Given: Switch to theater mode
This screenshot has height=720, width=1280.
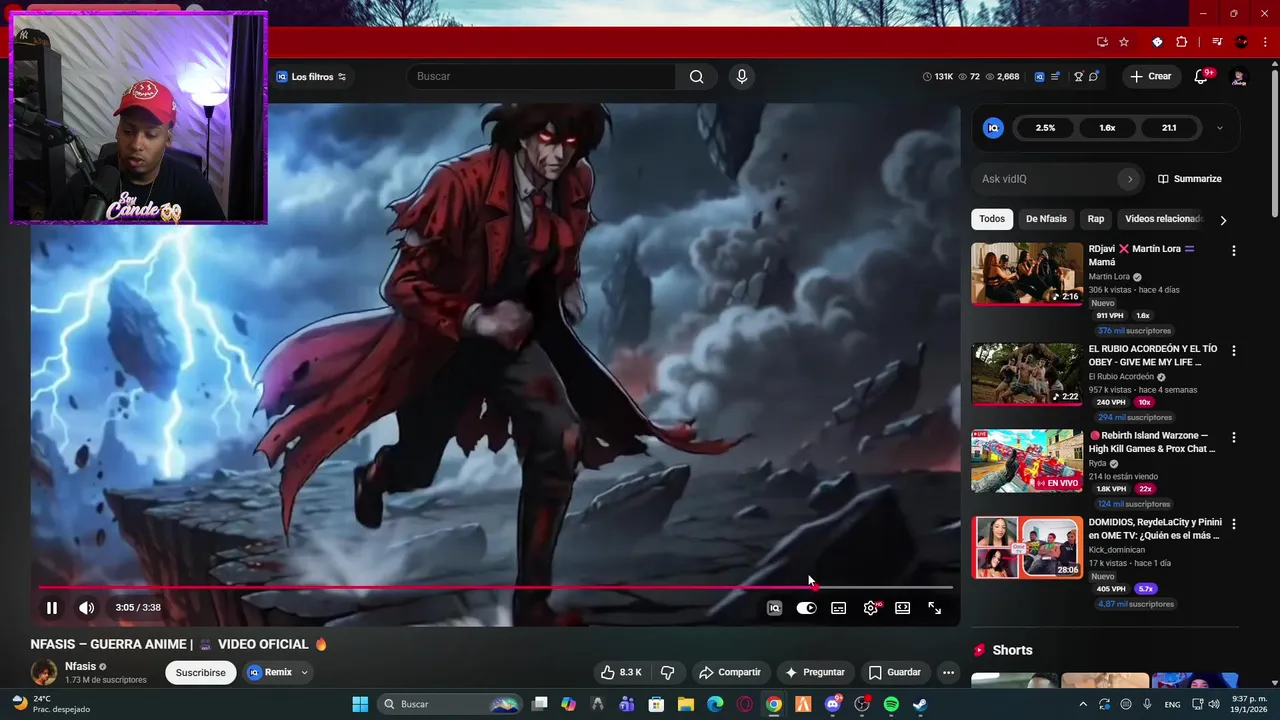Looking at the screenshot, I should pyautogui.click(x=902, y=607).
